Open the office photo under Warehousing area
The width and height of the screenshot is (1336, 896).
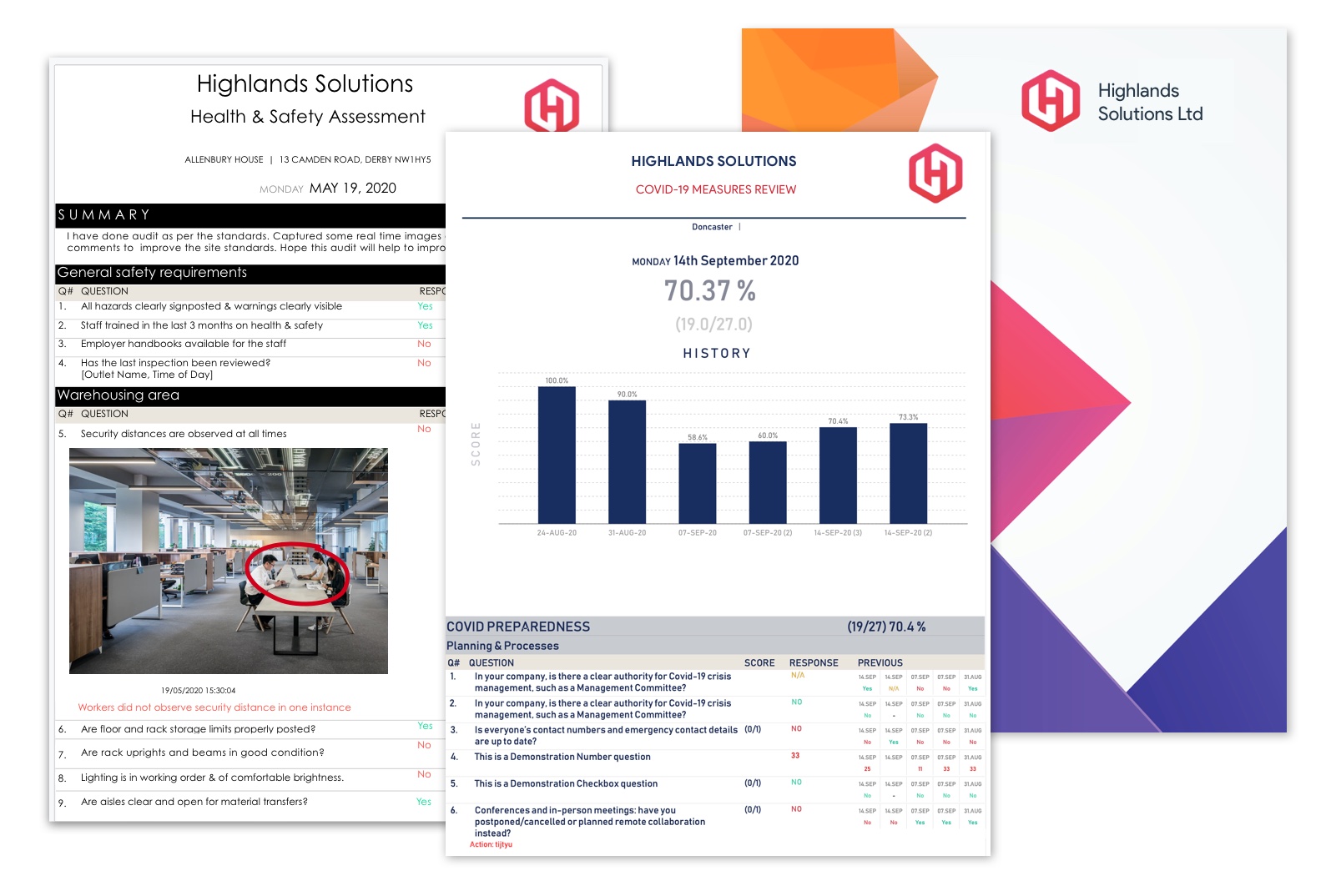pyautogui.click(x=229, y=561)
